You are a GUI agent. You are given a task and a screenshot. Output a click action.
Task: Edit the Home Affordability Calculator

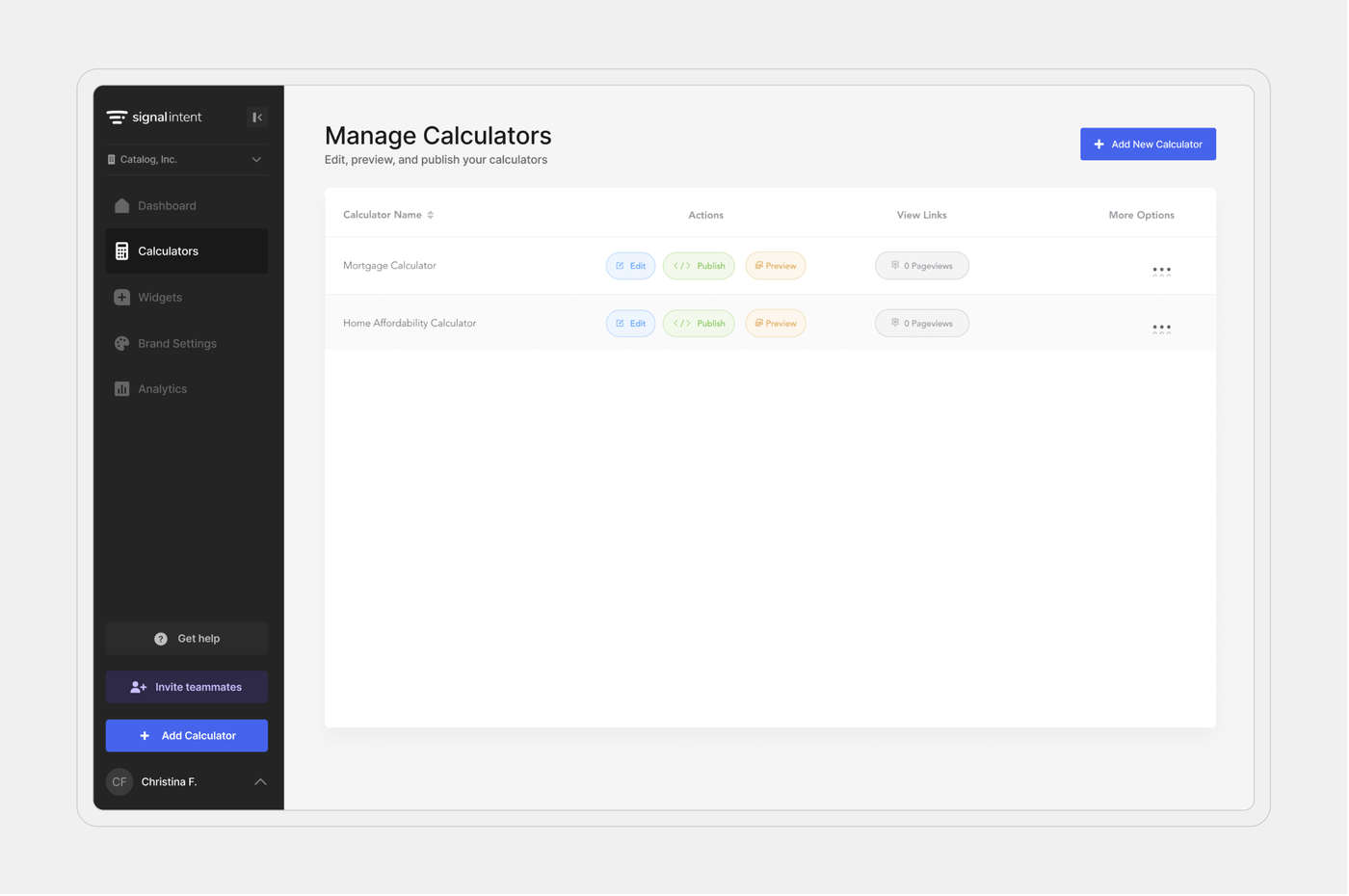click(x=631, y=324)
